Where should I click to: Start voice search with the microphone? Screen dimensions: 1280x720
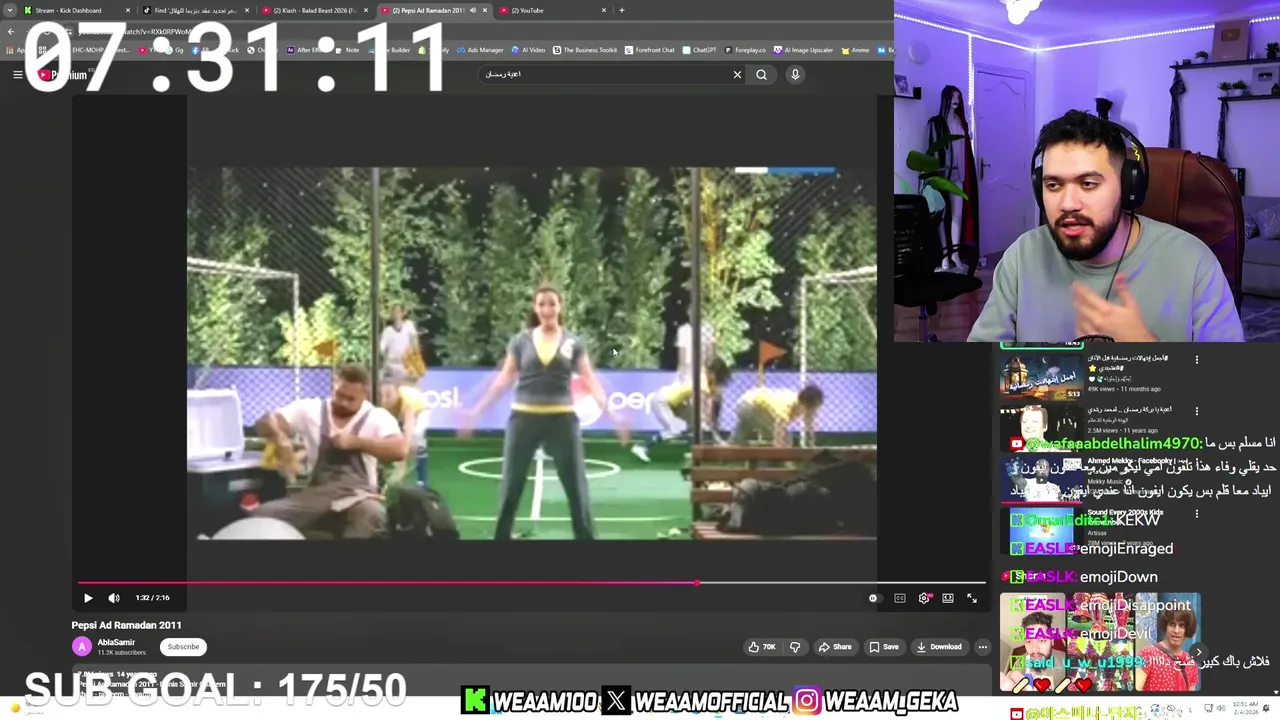(795, 74)
